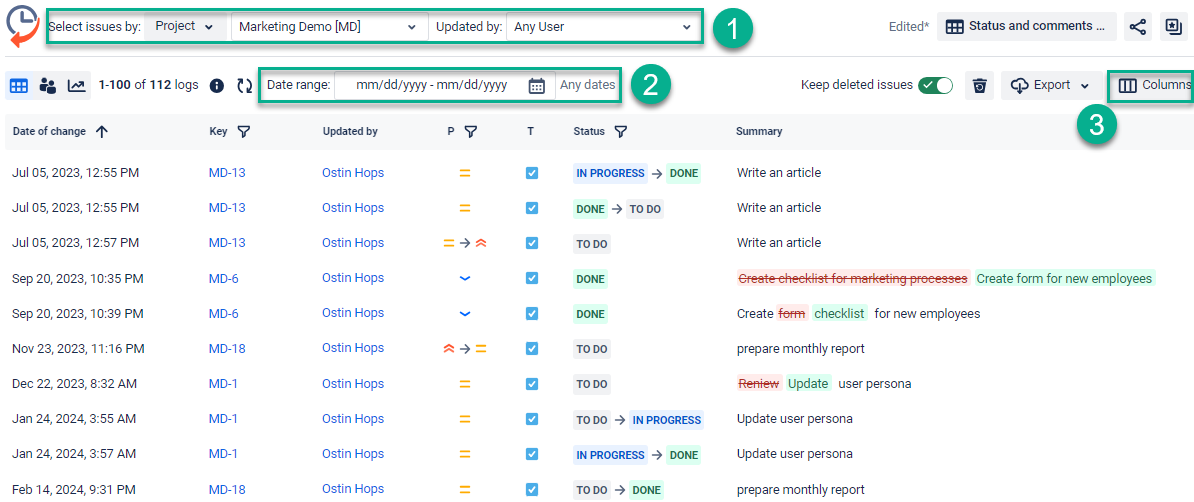Image resolution: width=1194 pixels, height=502 pixels.
Task: Click the date range input field
Action: click(x=432, y=86)
